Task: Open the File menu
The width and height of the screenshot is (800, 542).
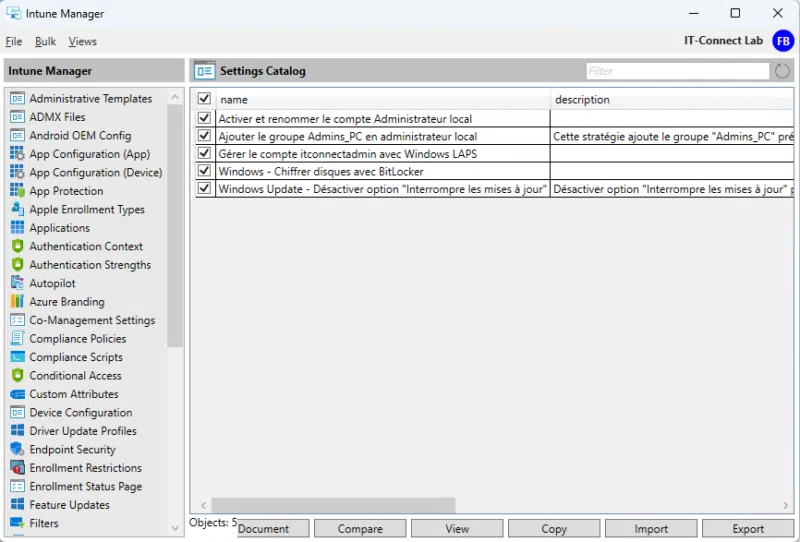Action: pyautogui.click(x=14, y=42)
